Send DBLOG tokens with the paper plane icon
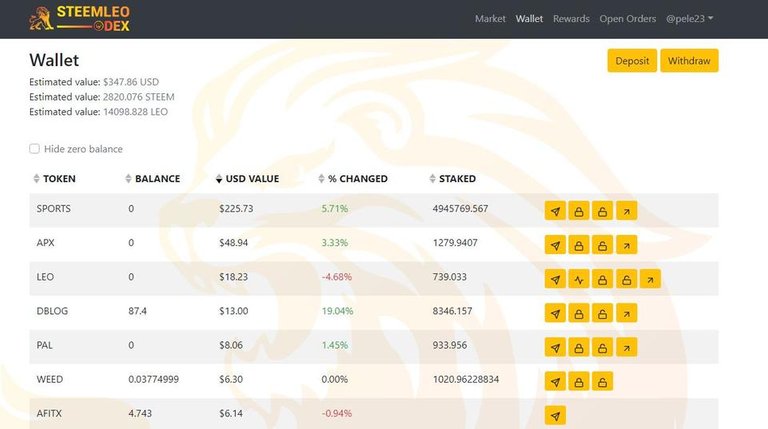The height and width of the screenshot is (429, 768). pyautogui.click(x=555, y=313)
